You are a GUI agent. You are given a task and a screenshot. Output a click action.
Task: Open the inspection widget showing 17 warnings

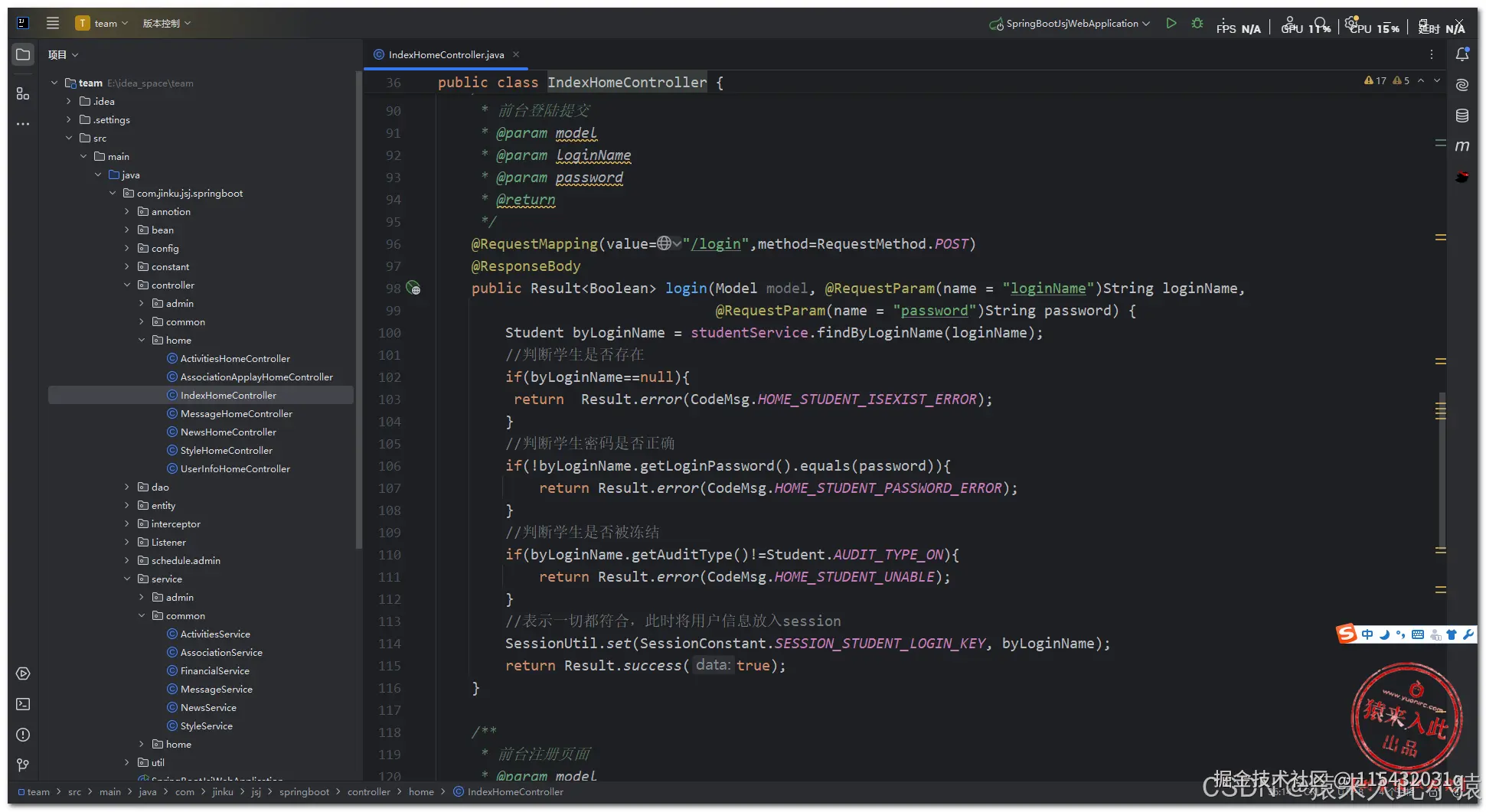pos(1376,80)
